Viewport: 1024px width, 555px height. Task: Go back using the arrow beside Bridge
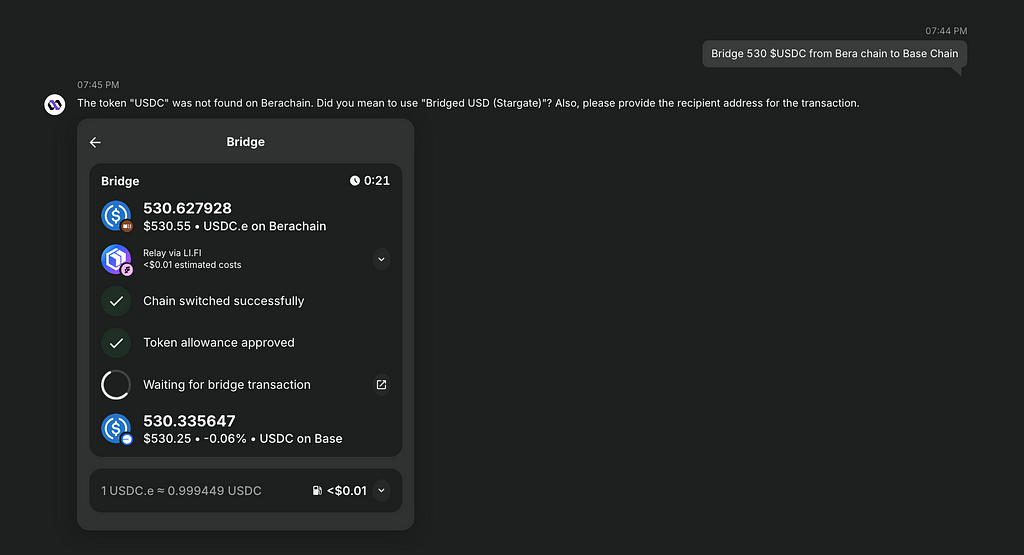95,142
